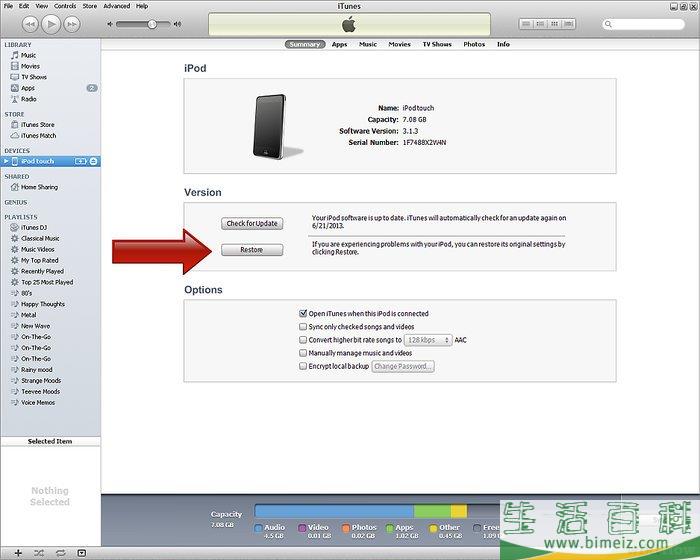Switch to the device Movies tab
The image size is (700, 560).
point(400,44)
